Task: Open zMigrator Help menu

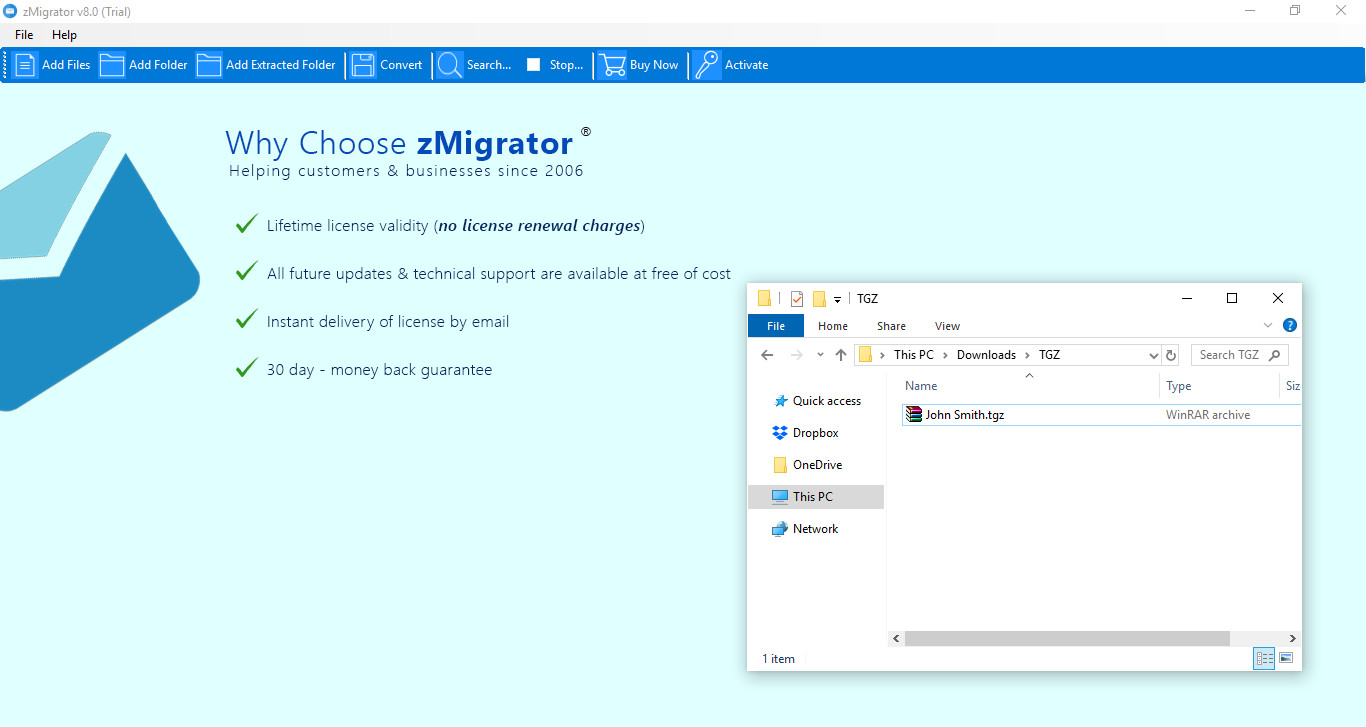Action: click(64, 35)
